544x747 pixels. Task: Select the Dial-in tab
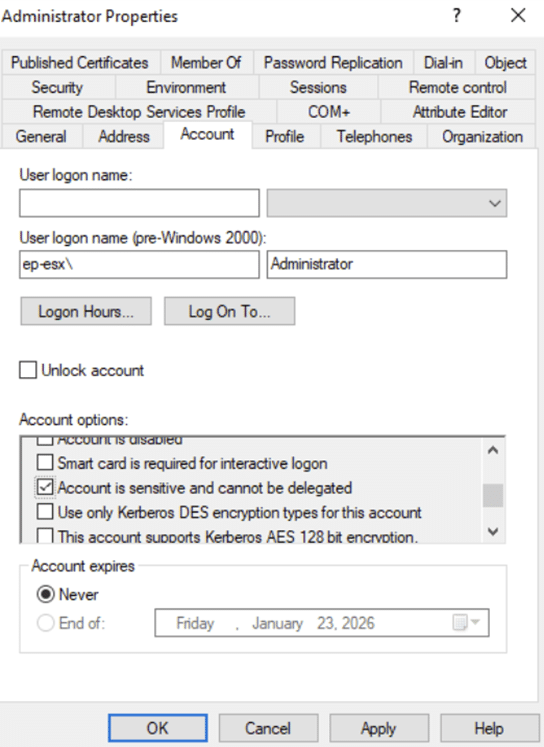tap(443, 62)
